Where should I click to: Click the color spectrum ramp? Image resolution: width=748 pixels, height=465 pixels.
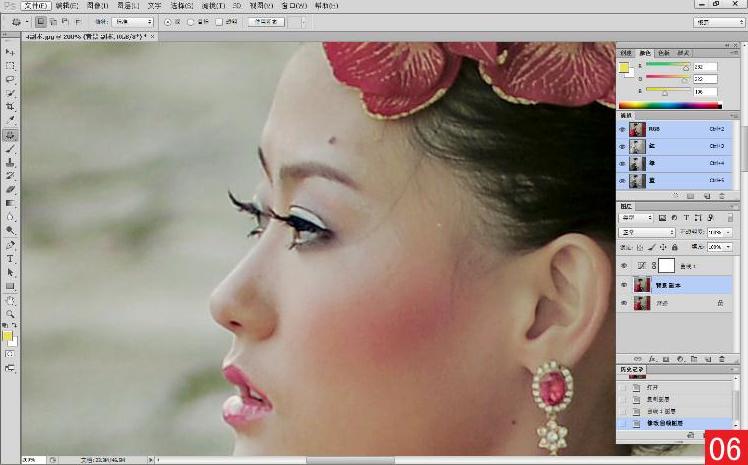click(670, 105)
